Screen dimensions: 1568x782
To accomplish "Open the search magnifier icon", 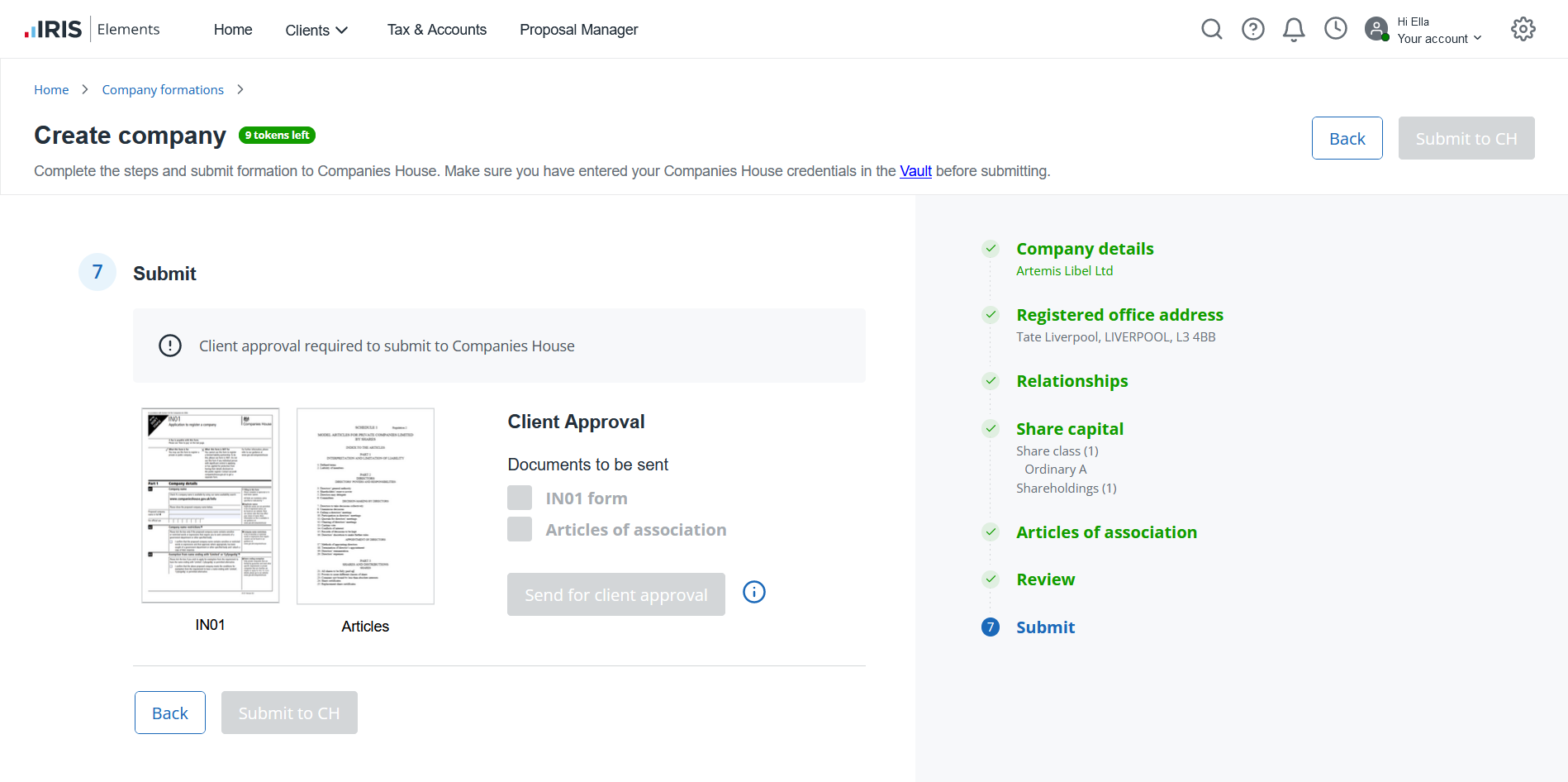I will coord(1211,30).
